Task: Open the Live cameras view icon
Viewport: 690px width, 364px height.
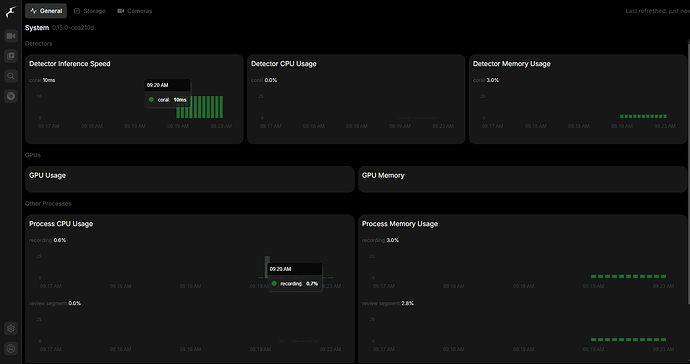Action: tap(11, 36)
